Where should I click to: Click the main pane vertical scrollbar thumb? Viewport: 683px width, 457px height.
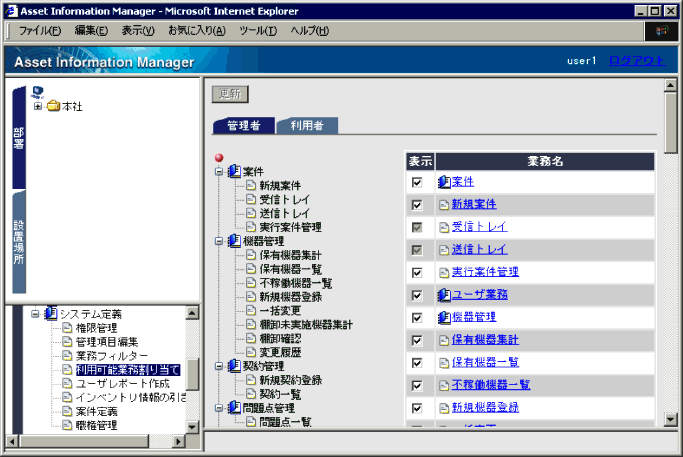tap(671, 123)
